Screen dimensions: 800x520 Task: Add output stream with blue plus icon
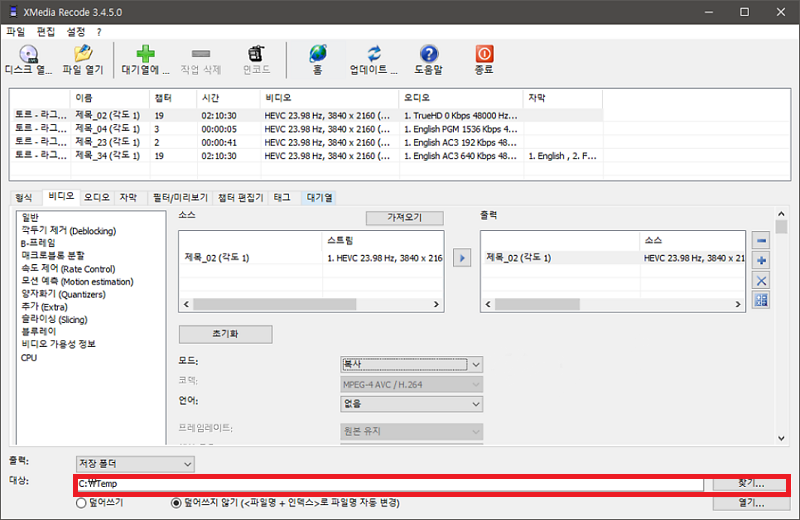[x=761, y=260]
